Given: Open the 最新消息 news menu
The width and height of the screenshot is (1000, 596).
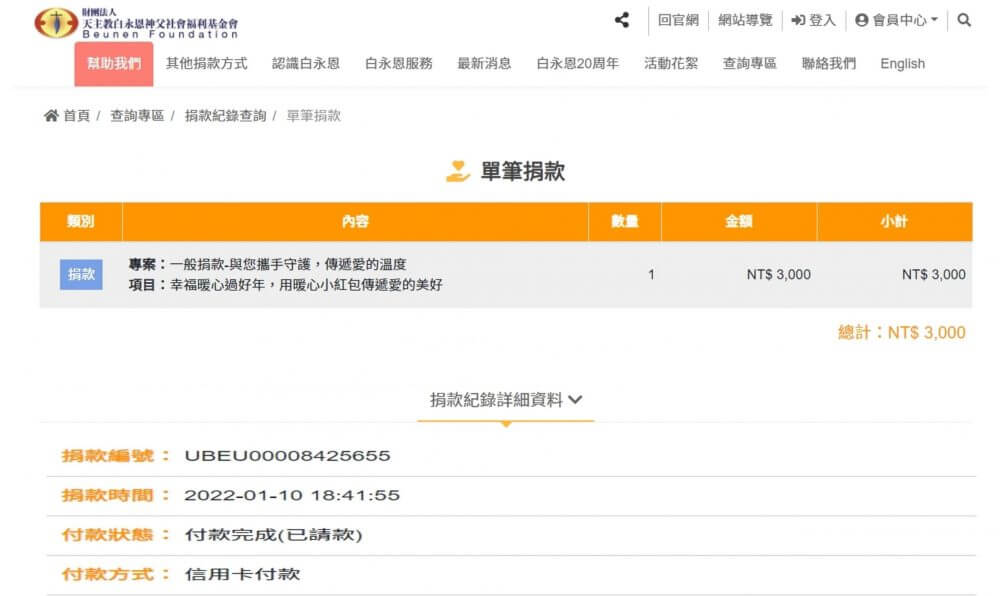Looking at the screenshot, I should pyautogui.click(x=484, y=64).
